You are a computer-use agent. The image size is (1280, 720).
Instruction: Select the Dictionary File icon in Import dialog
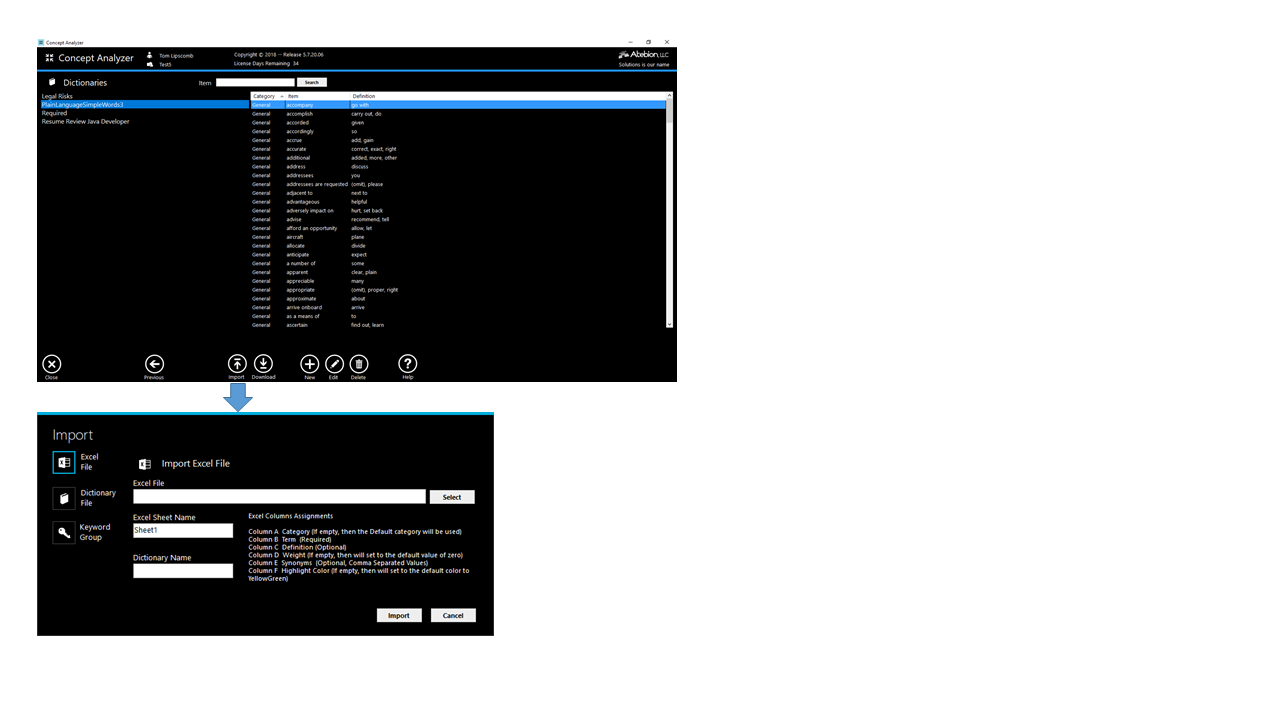(x=64, y=498)
